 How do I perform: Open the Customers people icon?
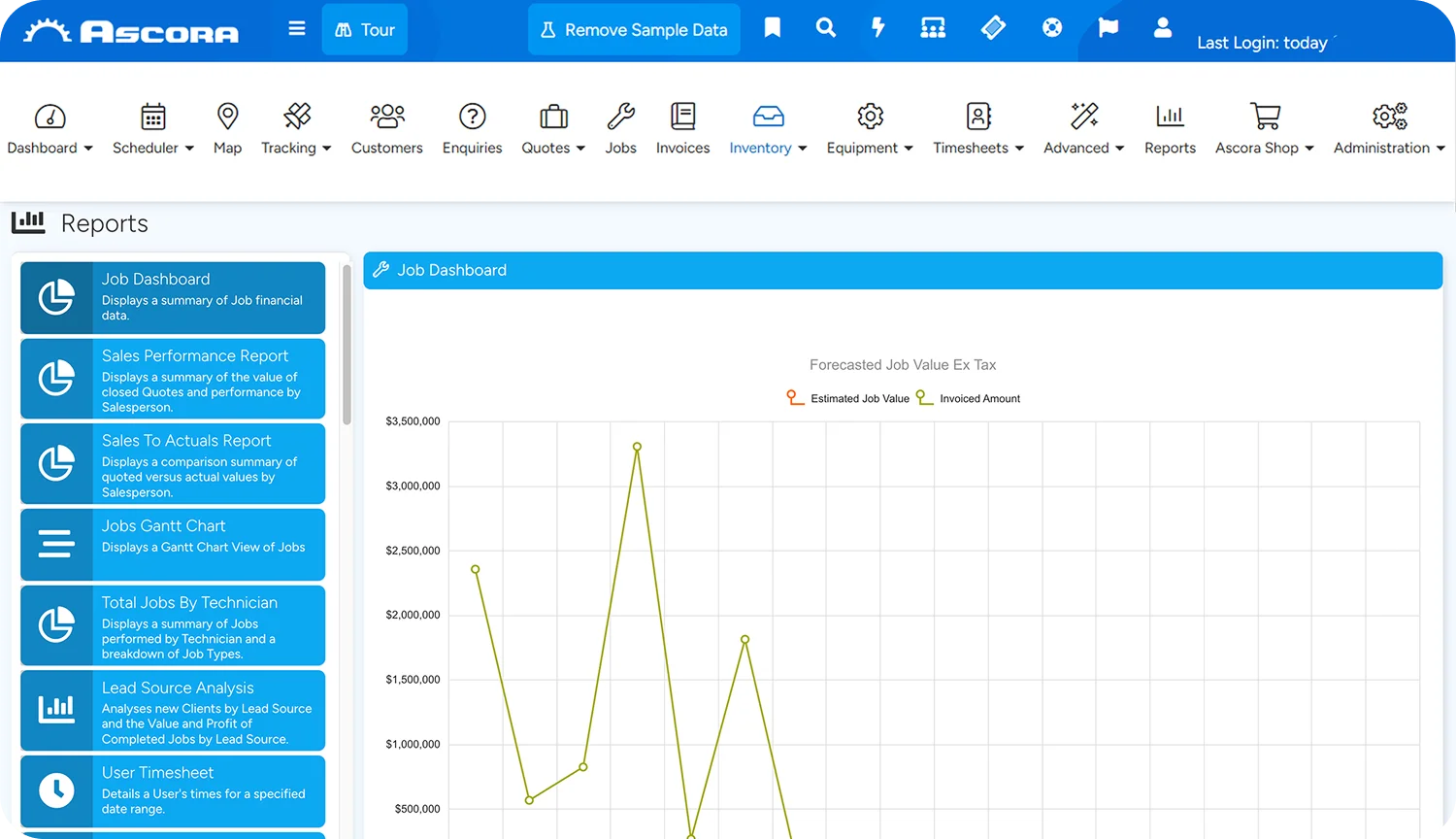click(387, 117)
